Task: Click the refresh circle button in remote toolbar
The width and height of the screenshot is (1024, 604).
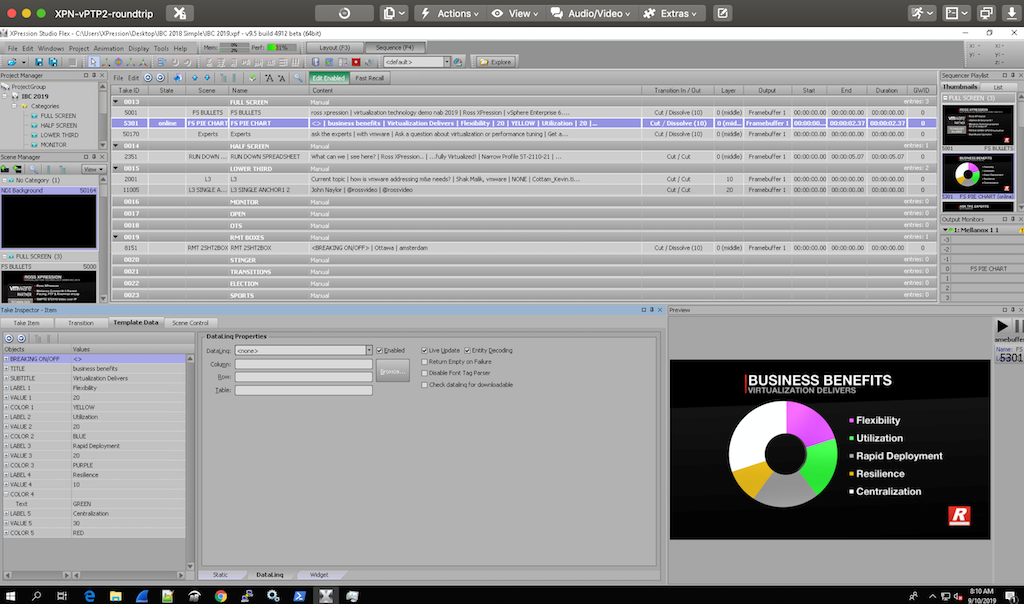Action: [344, 13]
